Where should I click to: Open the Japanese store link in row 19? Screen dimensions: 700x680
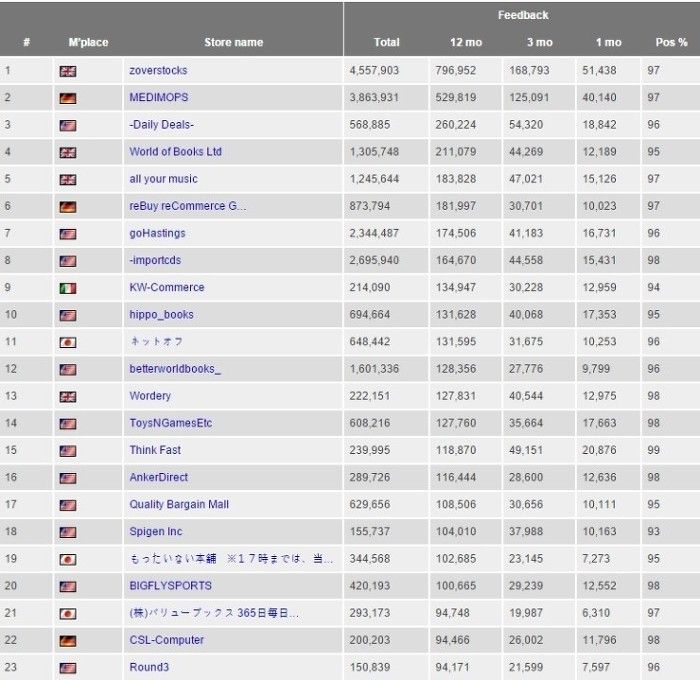click(x=231, y=559)
